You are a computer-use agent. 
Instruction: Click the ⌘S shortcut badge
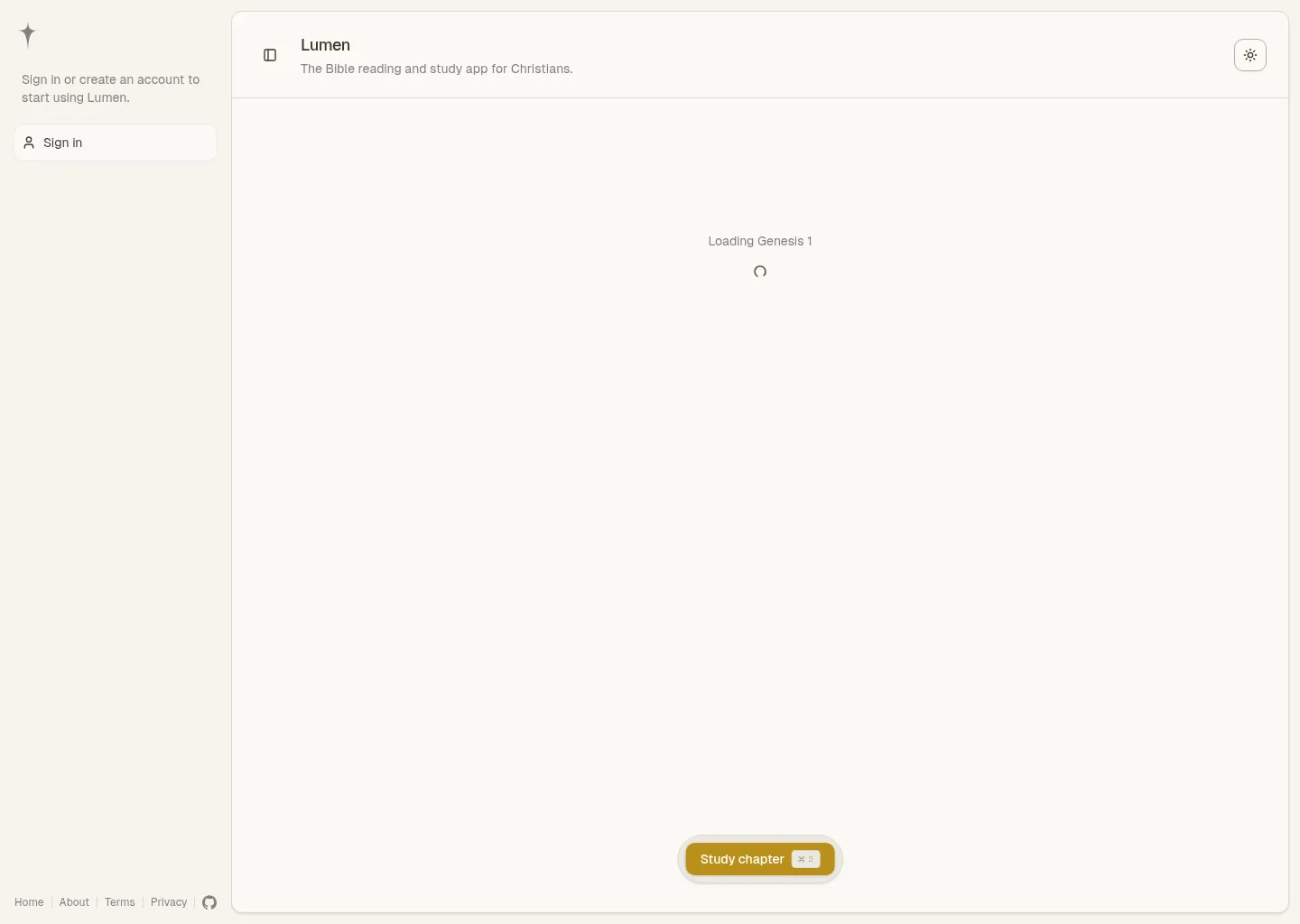coord(804,859)
